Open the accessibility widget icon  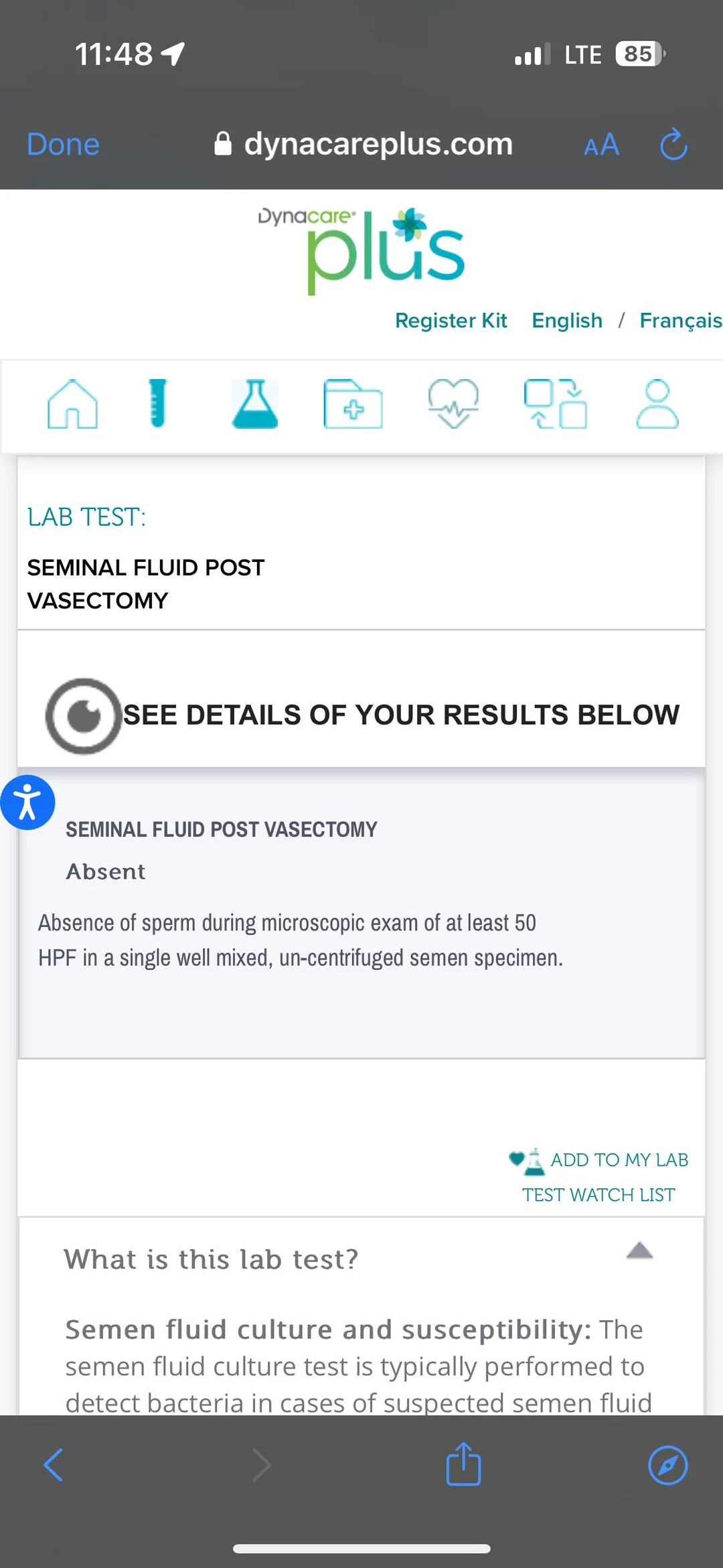[28, 802]
